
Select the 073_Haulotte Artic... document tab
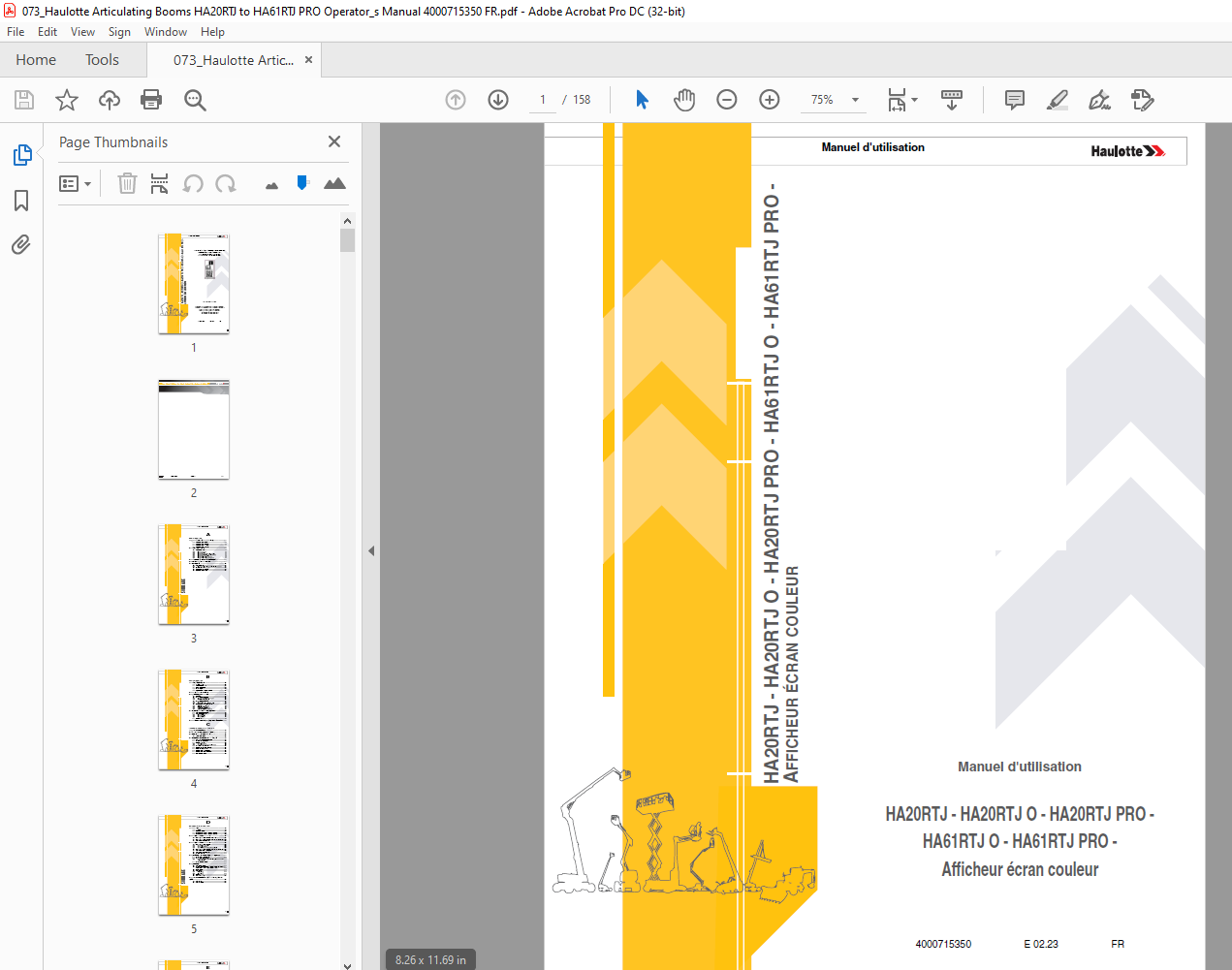pyautogui.click(x=234, y=60)
